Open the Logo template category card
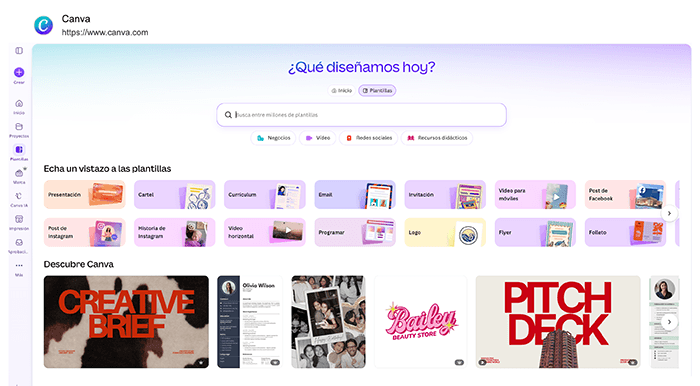Viewport: 700px width, 386px height. 445,232
